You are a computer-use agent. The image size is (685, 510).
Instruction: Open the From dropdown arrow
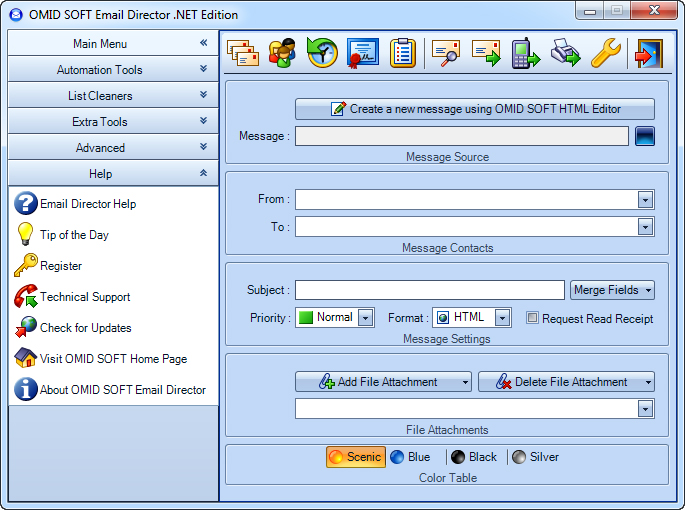[645, 200]
